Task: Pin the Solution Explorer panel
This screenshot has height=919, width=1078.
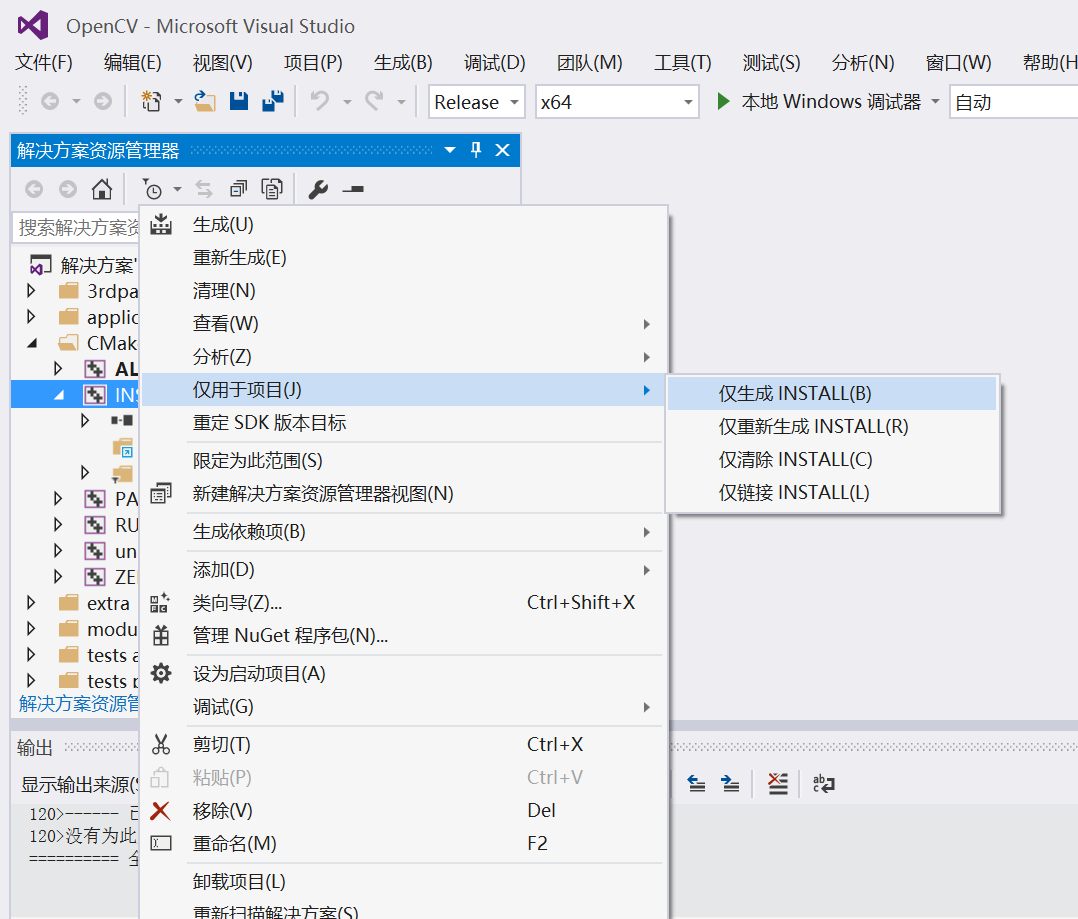Action: coord(476,150)
